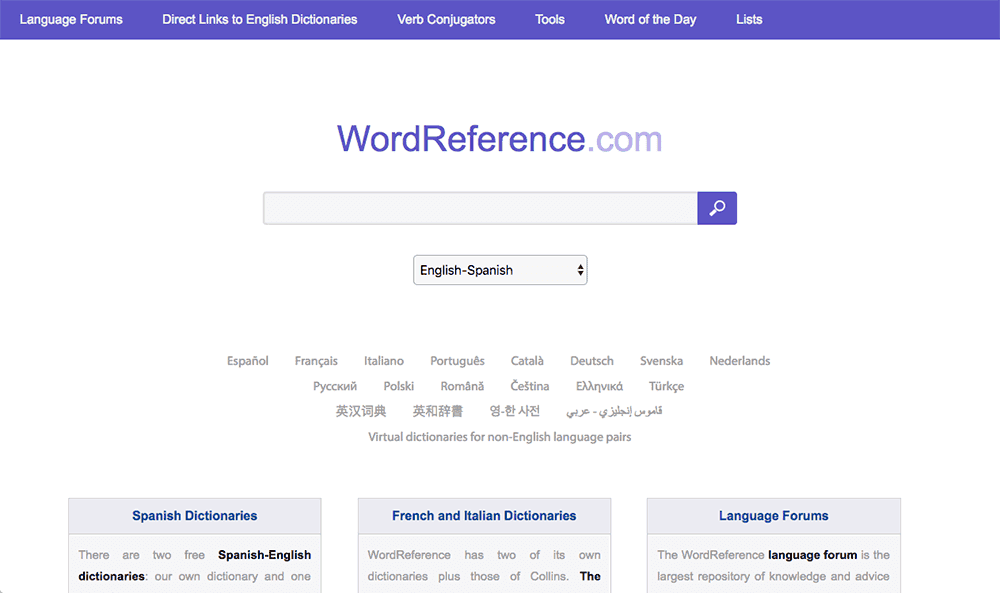
Task: Switch site language to Русский
Action: (x=335, y=386)
